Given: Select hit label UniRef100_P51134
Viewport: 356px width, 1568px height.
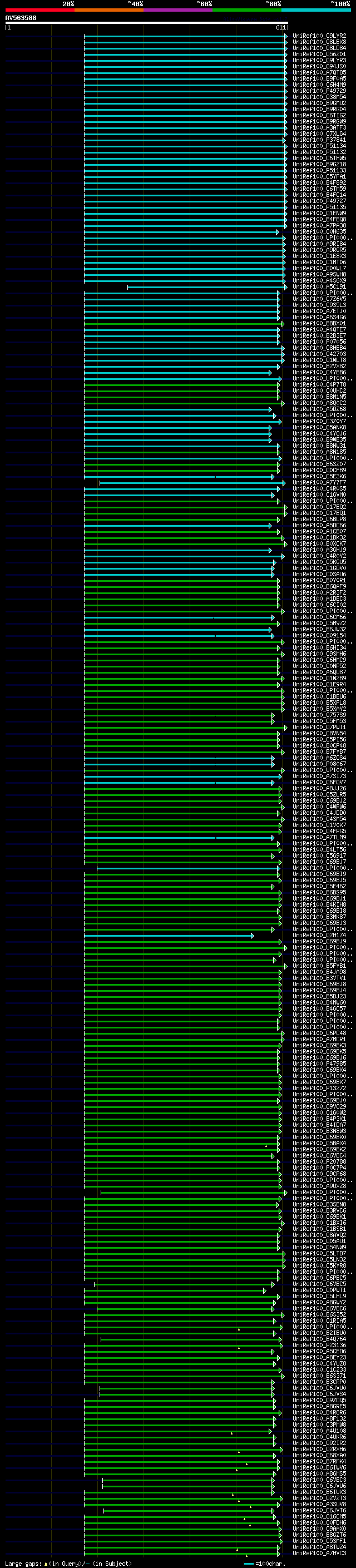Looking at the screenshot, I should point(319,146).
